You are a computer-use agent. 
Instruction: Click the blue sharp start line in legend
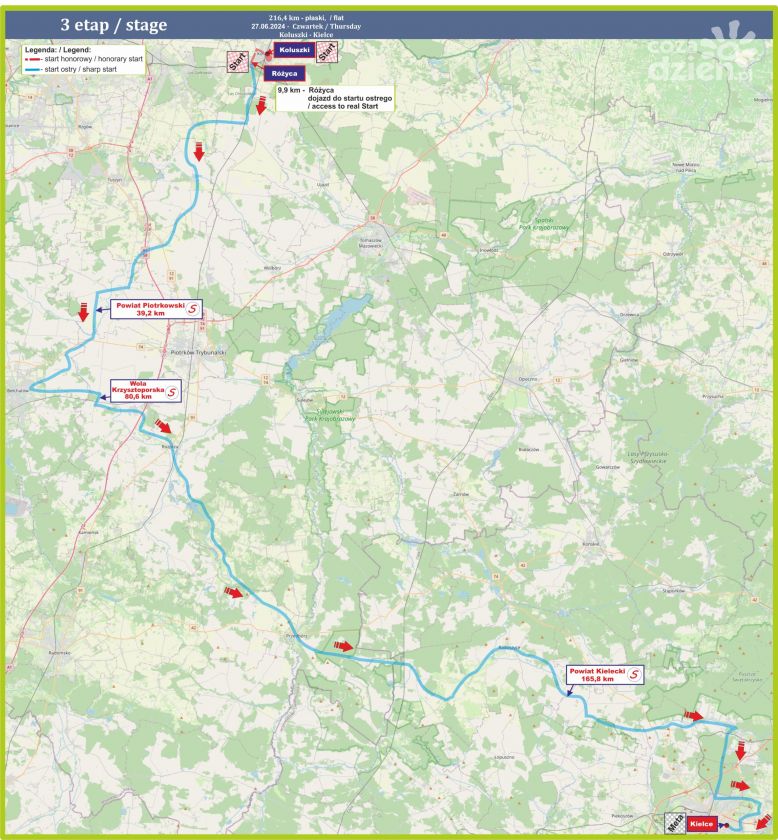point(35,70)
